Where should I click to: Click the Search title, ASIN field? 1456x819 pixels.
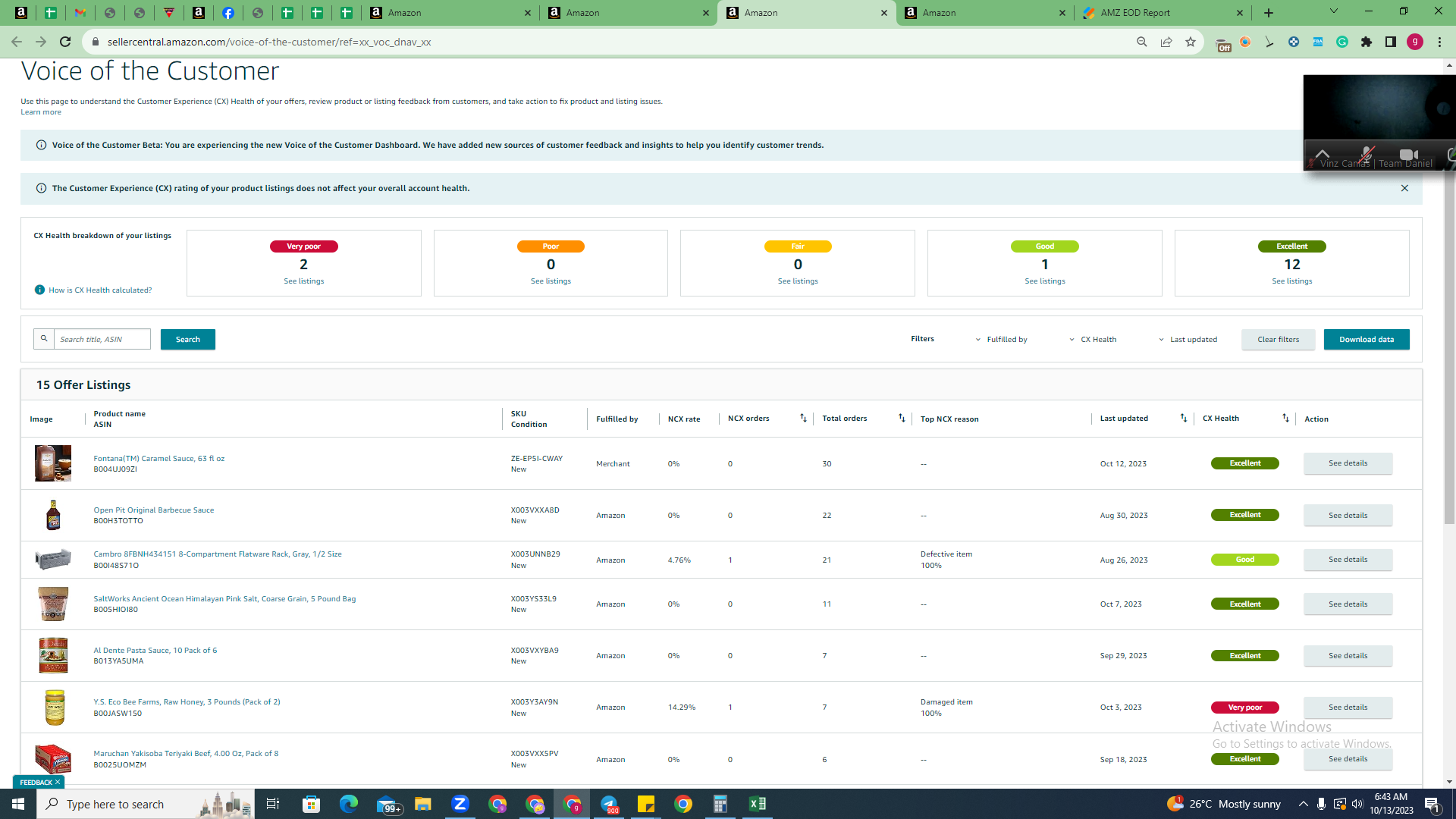pos(102,339)
